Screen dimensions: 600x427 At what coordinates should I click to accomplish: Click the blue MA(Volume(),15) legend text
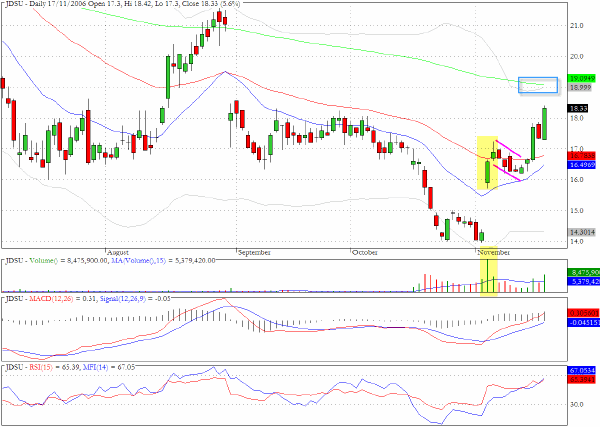click(139, 261)
